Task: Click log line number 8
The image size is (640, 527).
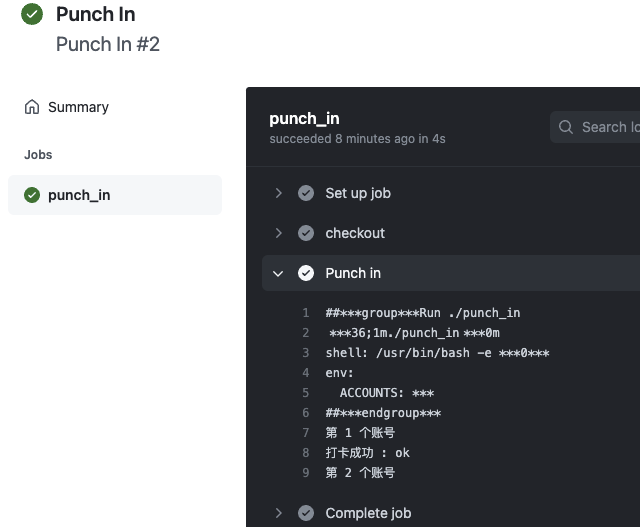Action: (x=306, y=453)
